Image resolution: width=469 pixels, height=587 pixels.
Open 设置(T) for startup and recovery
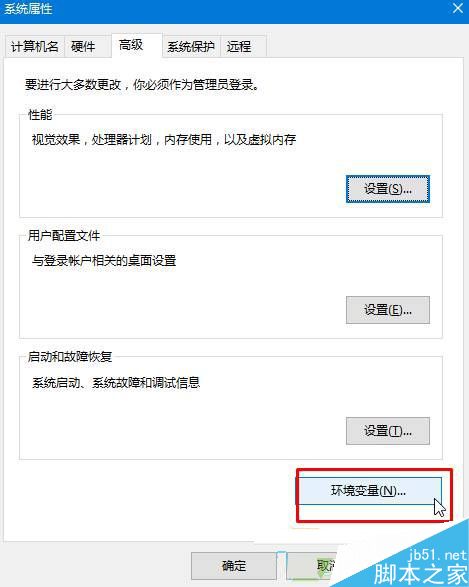click(x=388, y=431)
